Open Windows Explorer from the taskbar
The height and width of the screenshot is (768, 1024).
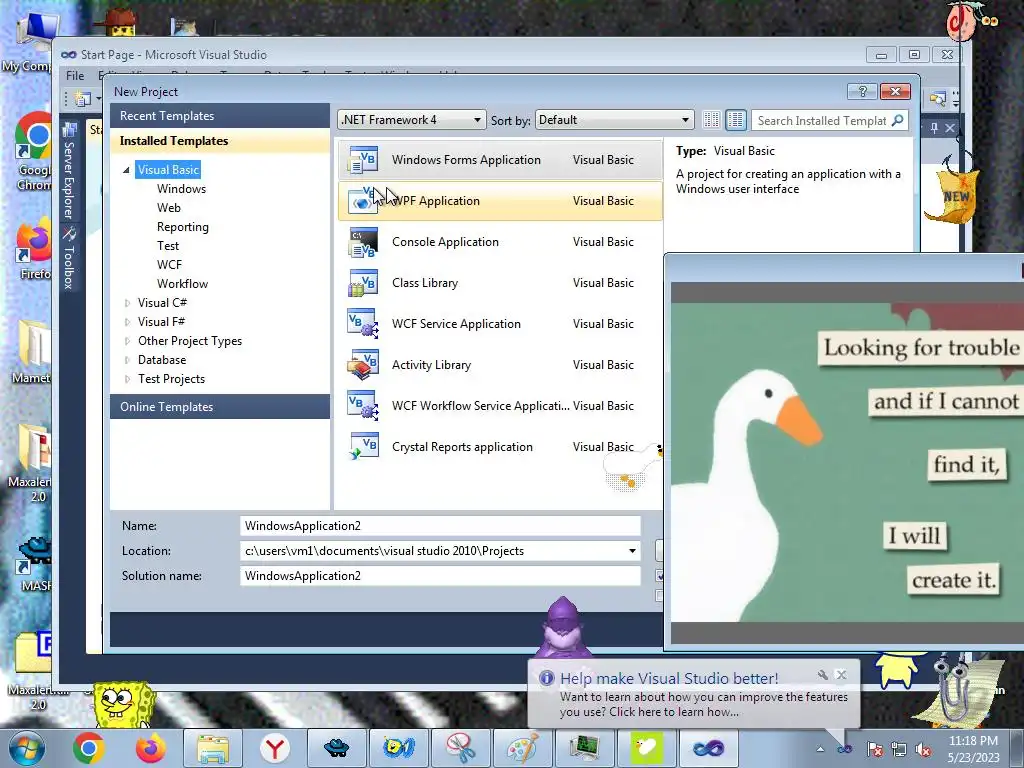tap(213, 748)
